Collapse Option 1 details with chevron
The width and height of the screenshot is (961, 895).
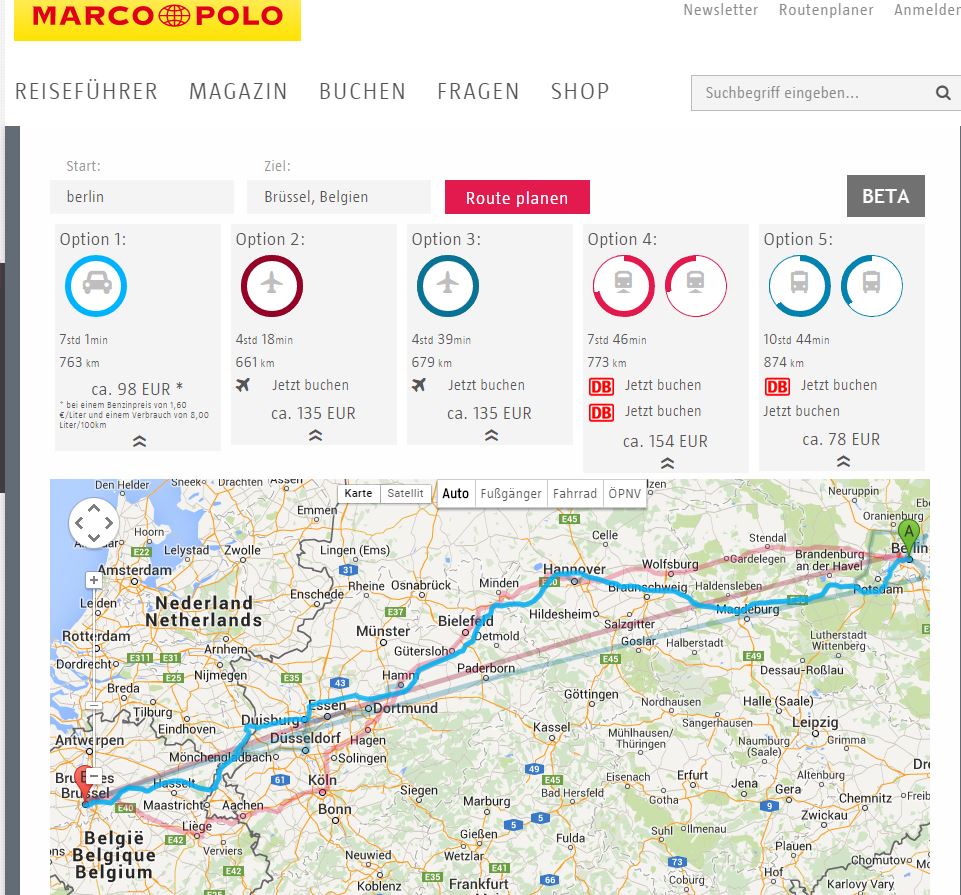click(x=140, y=441)
